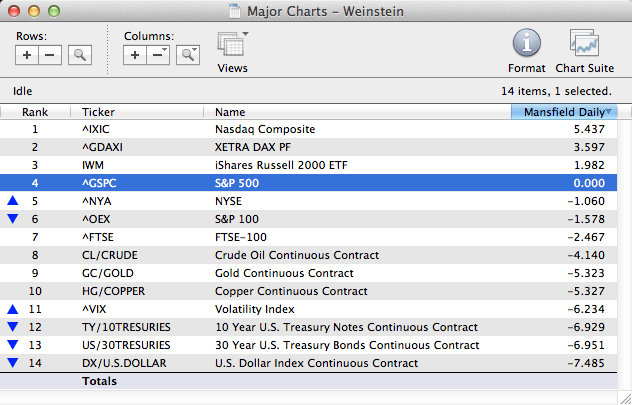Open the remove column dropdown button
This screenshot has height=405, width=632.
[x=158, y=54]
